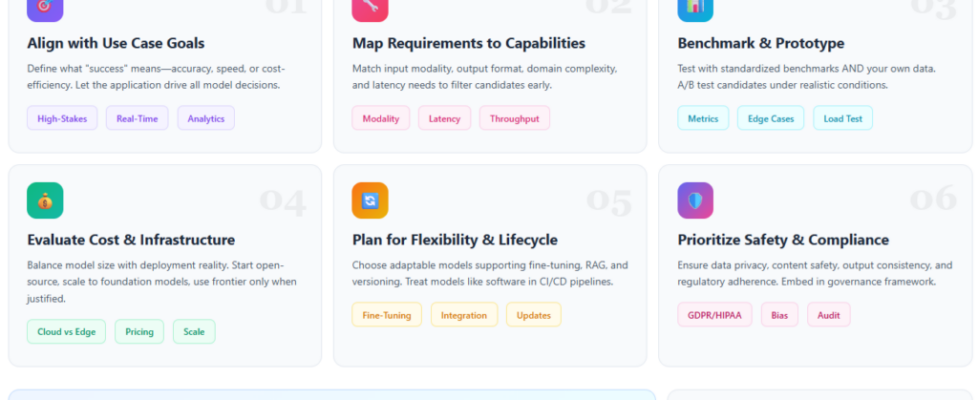Select the Fine-Tuning tag
Image resolution: width=978 pixels, height=400 pixels.
click(x=387, y=315)
